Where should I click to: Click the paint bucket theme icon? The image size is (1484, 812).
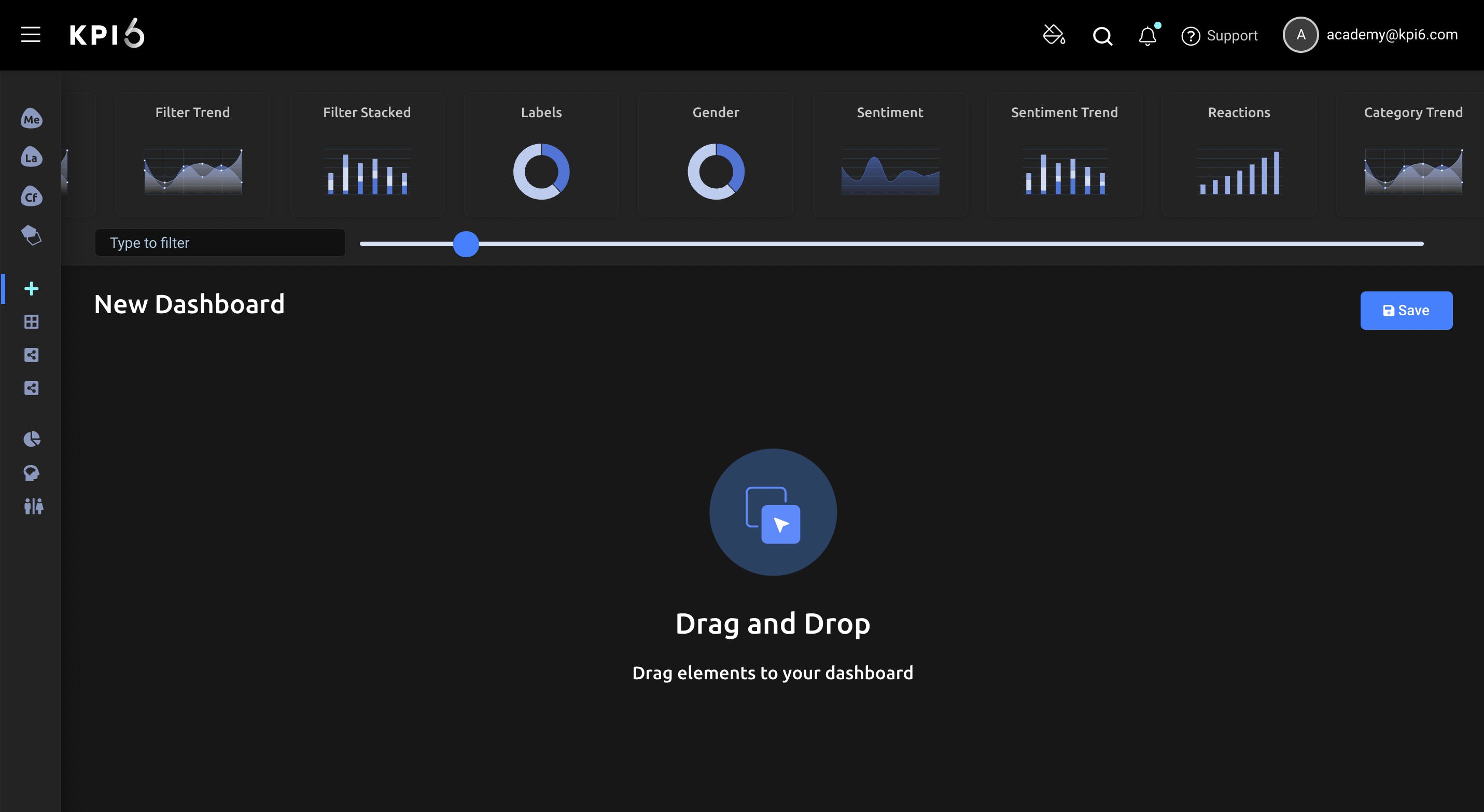coord(1054,35)
